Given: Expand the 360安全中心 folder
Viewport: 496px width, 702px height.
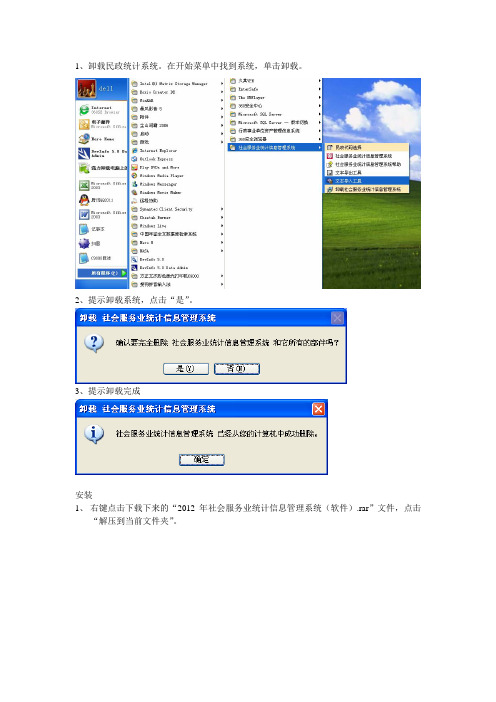Looking at the screenshot, I should (275, 106).
